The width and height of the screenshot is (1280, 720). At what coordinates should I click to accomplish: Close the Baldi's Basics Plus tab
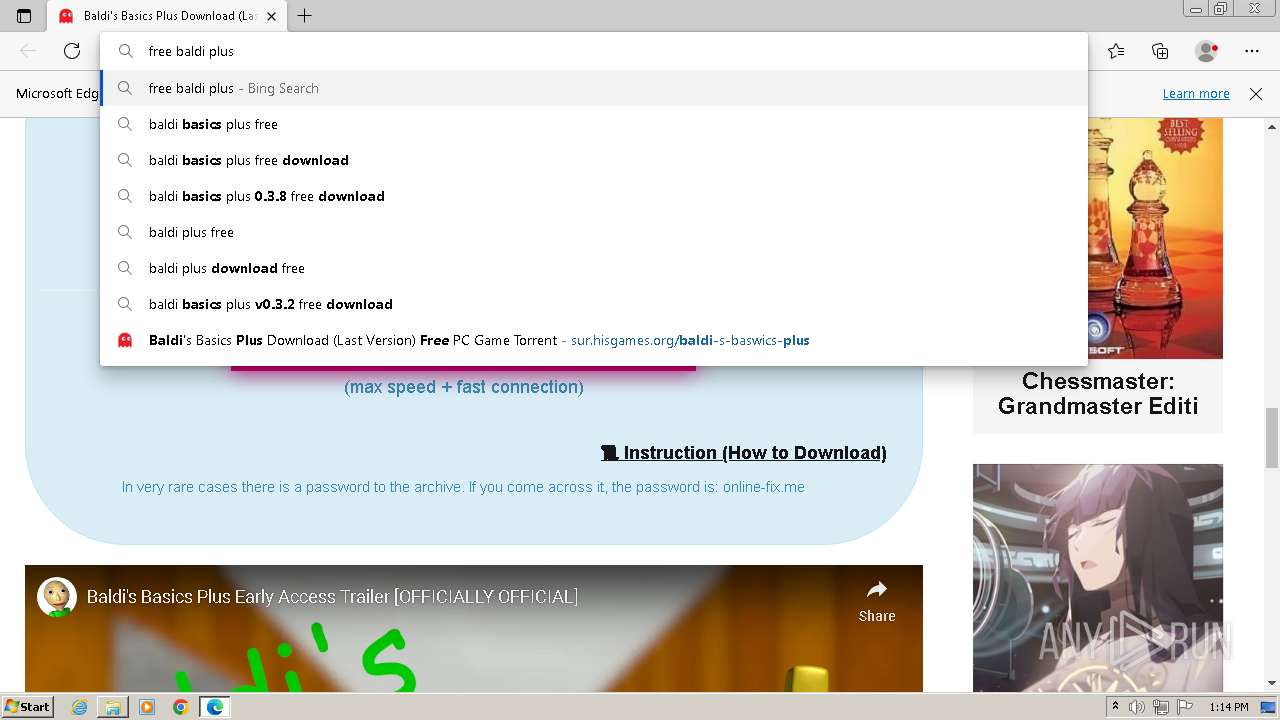tap(271, 16)
